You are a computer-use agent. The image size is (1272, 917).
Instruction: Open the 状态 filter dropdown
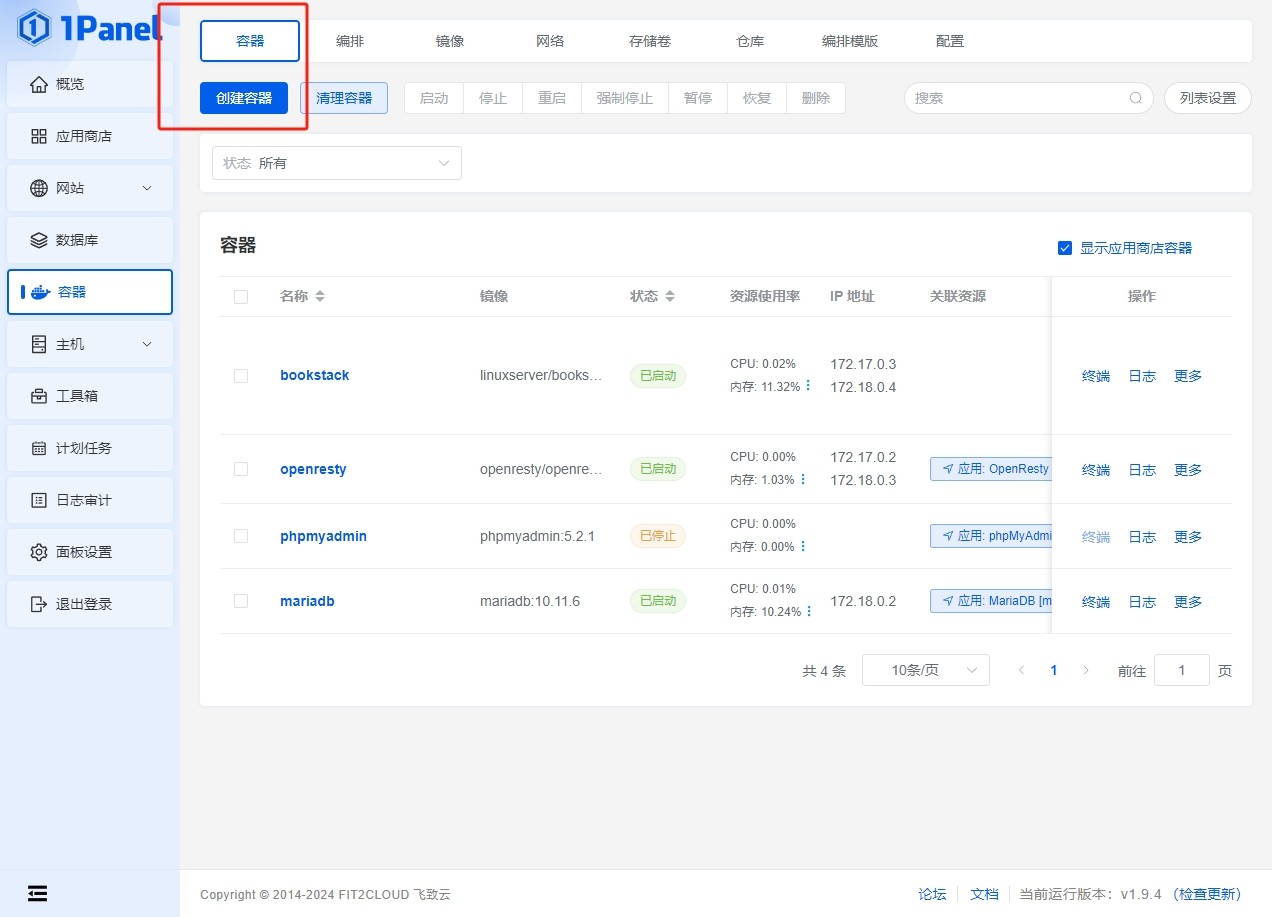pos(337,163)
